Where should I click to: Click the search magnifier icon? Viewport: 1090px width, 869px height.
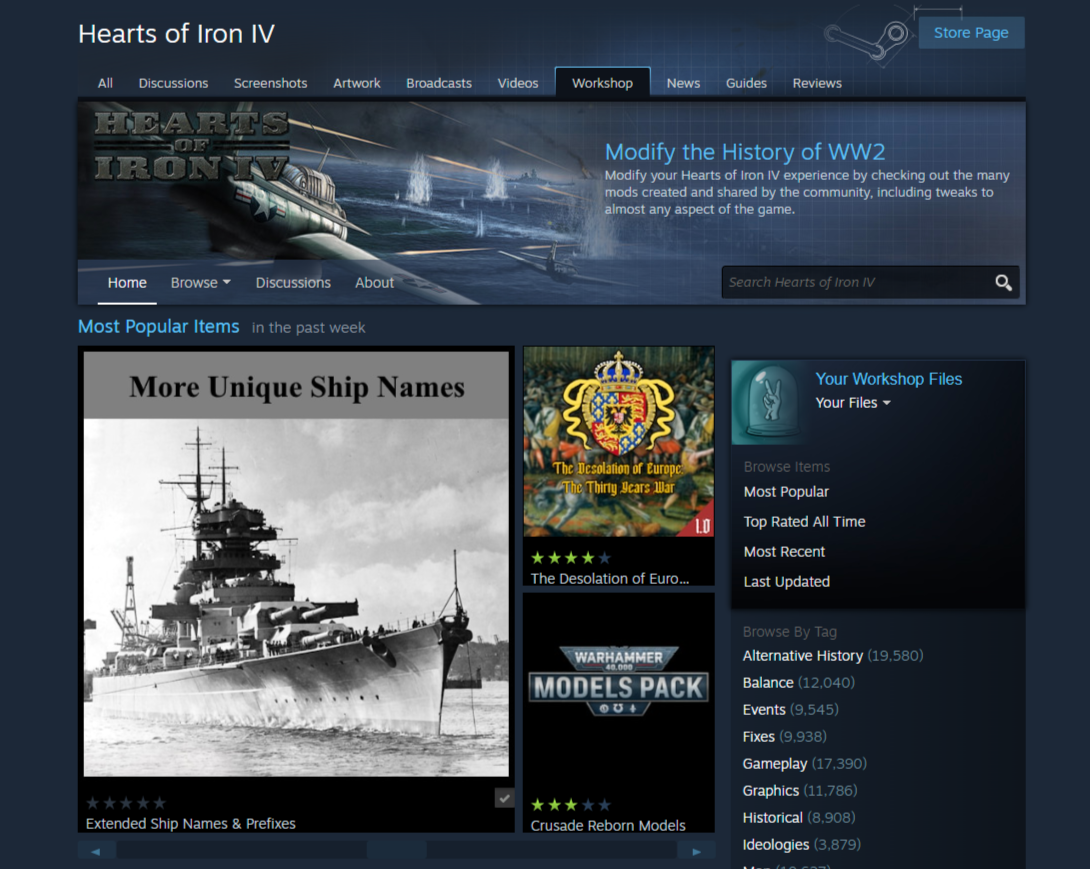[1002, 282]
